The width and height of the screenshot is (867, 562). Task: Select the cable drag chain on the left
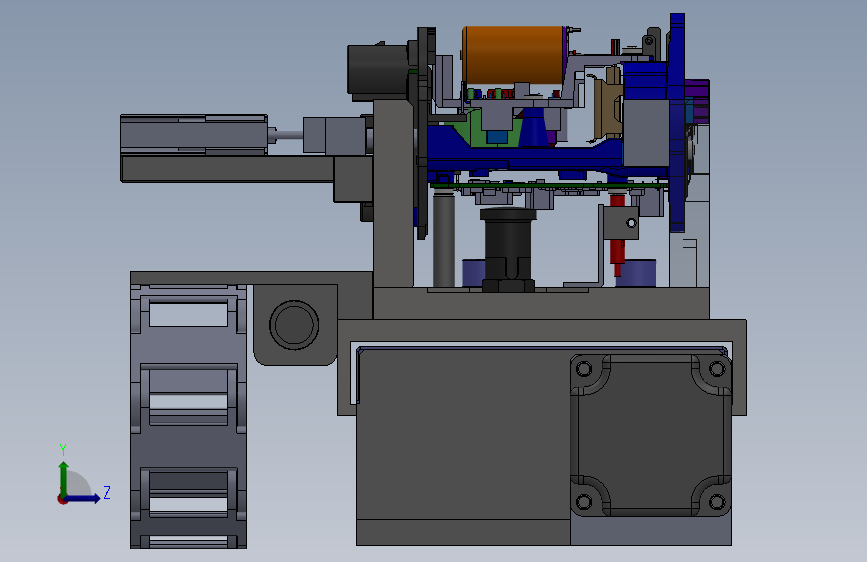[189, 416]
